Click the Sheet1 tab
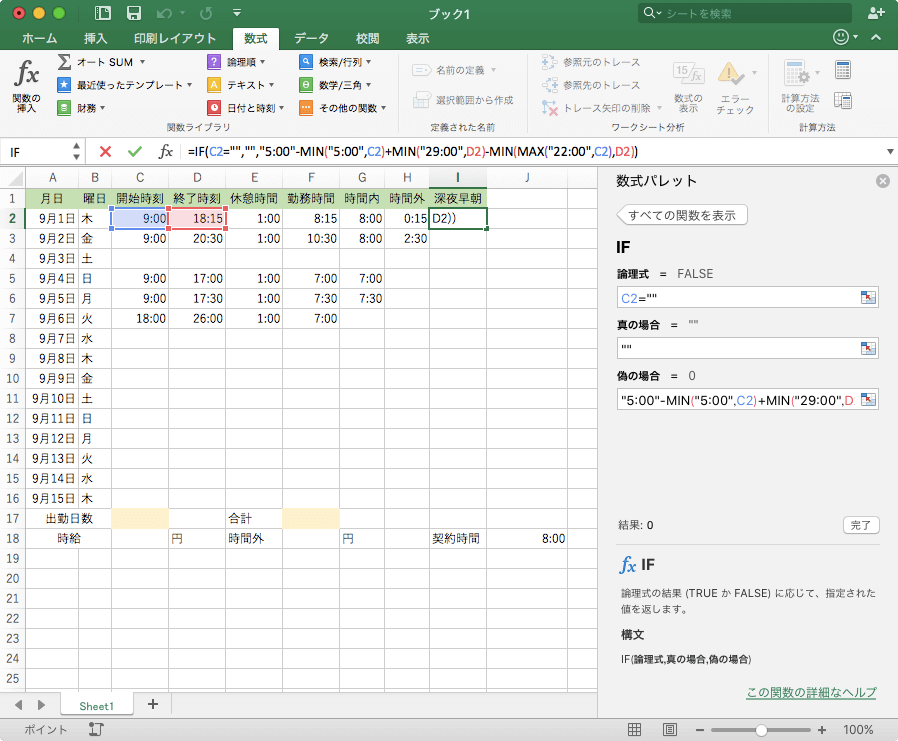 [x=97, y=705]
